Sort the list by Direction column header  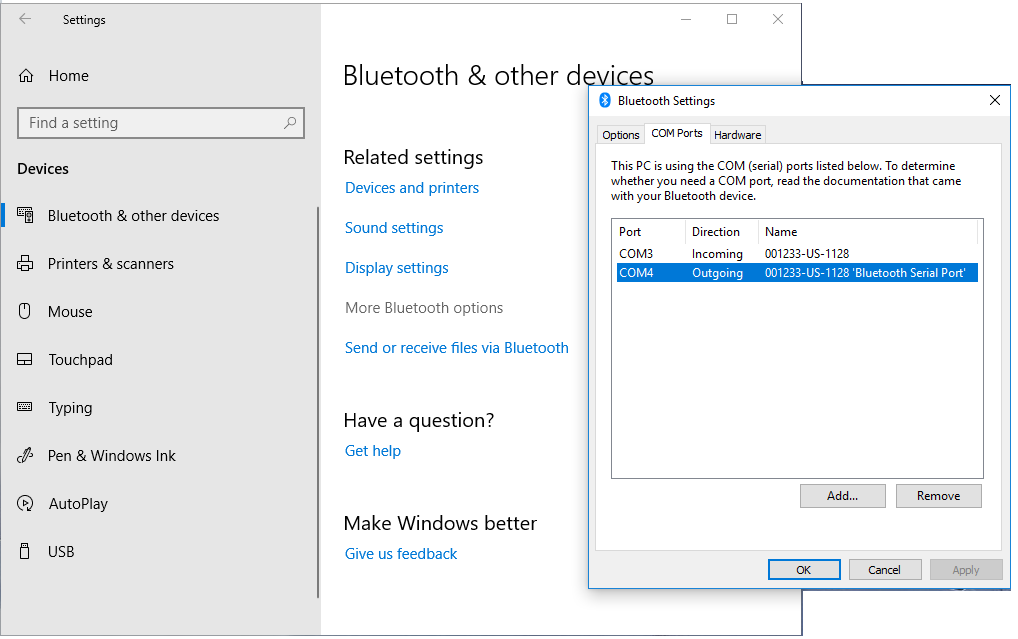716,232
